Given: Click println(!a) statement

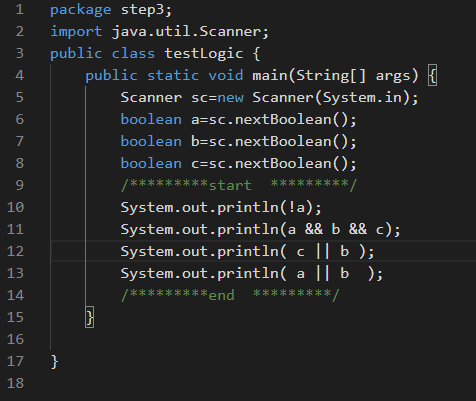Looking at the screenshot, I should [x=221, y=208].
